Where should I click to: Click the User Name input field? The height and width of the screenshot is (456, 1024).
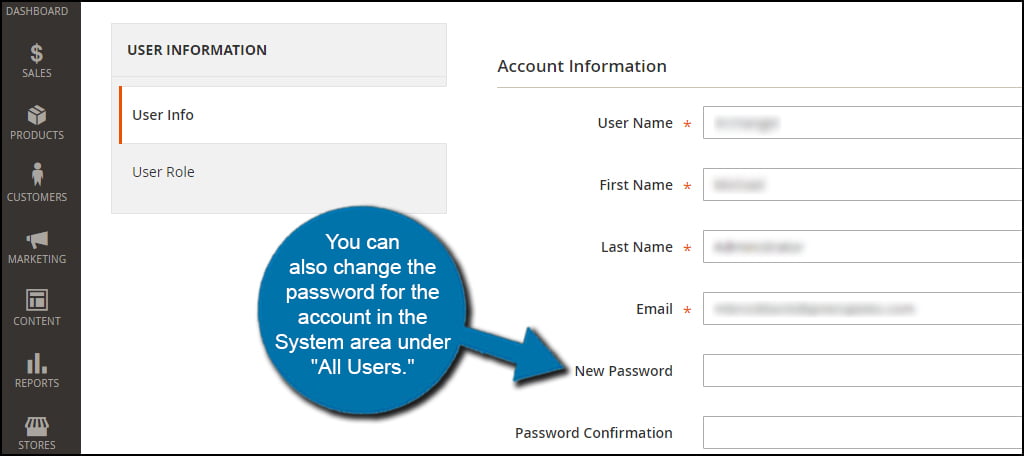pos(862,123)
